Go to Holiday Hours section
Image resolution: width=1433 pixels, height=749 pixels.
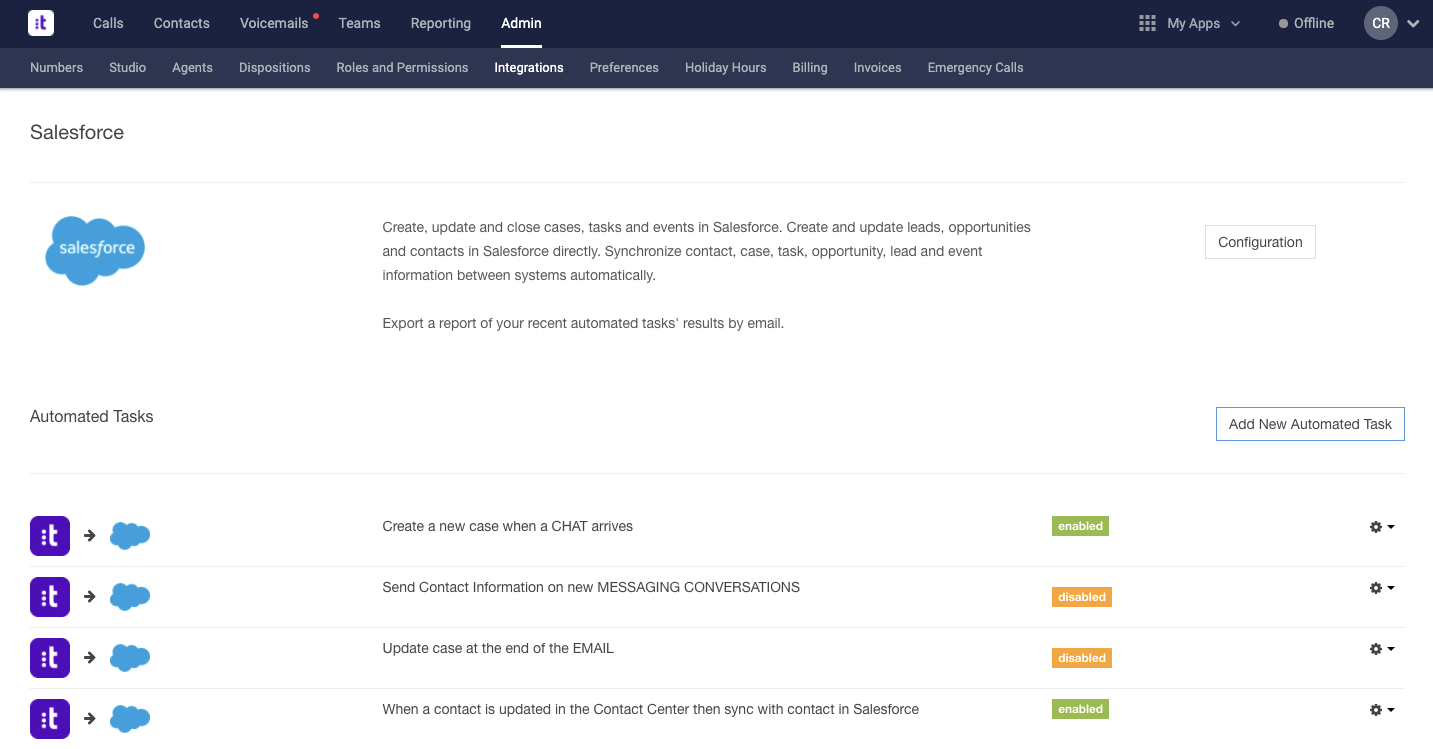click(x=726, y=68)
